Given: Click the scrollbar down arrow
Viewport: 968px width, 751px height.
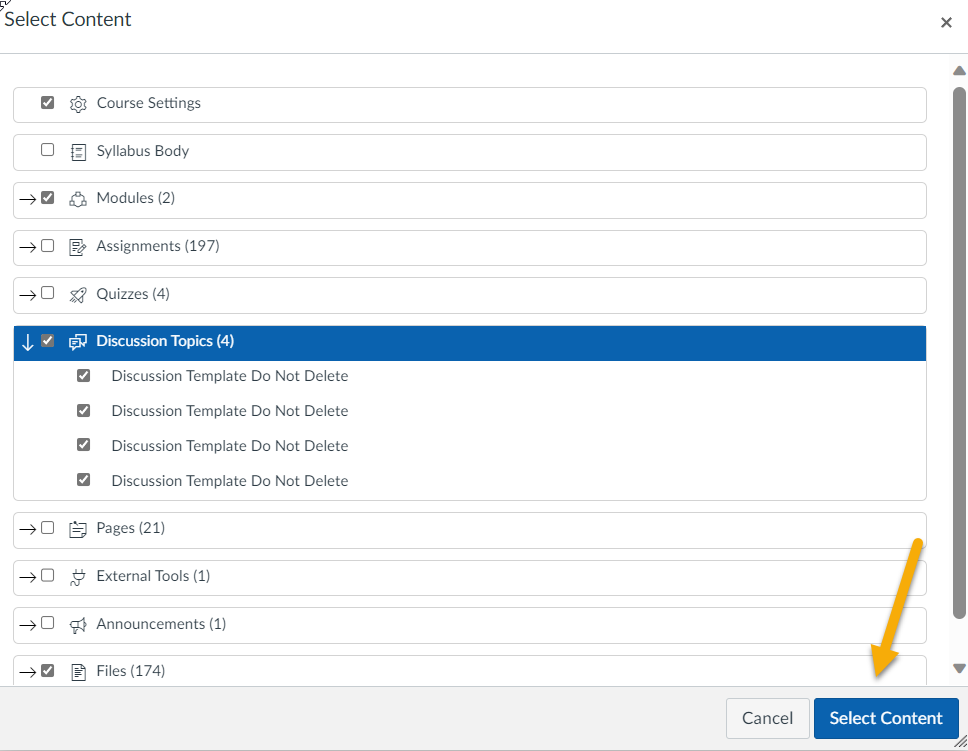Looking at the screenshot, I should point(959,668).
